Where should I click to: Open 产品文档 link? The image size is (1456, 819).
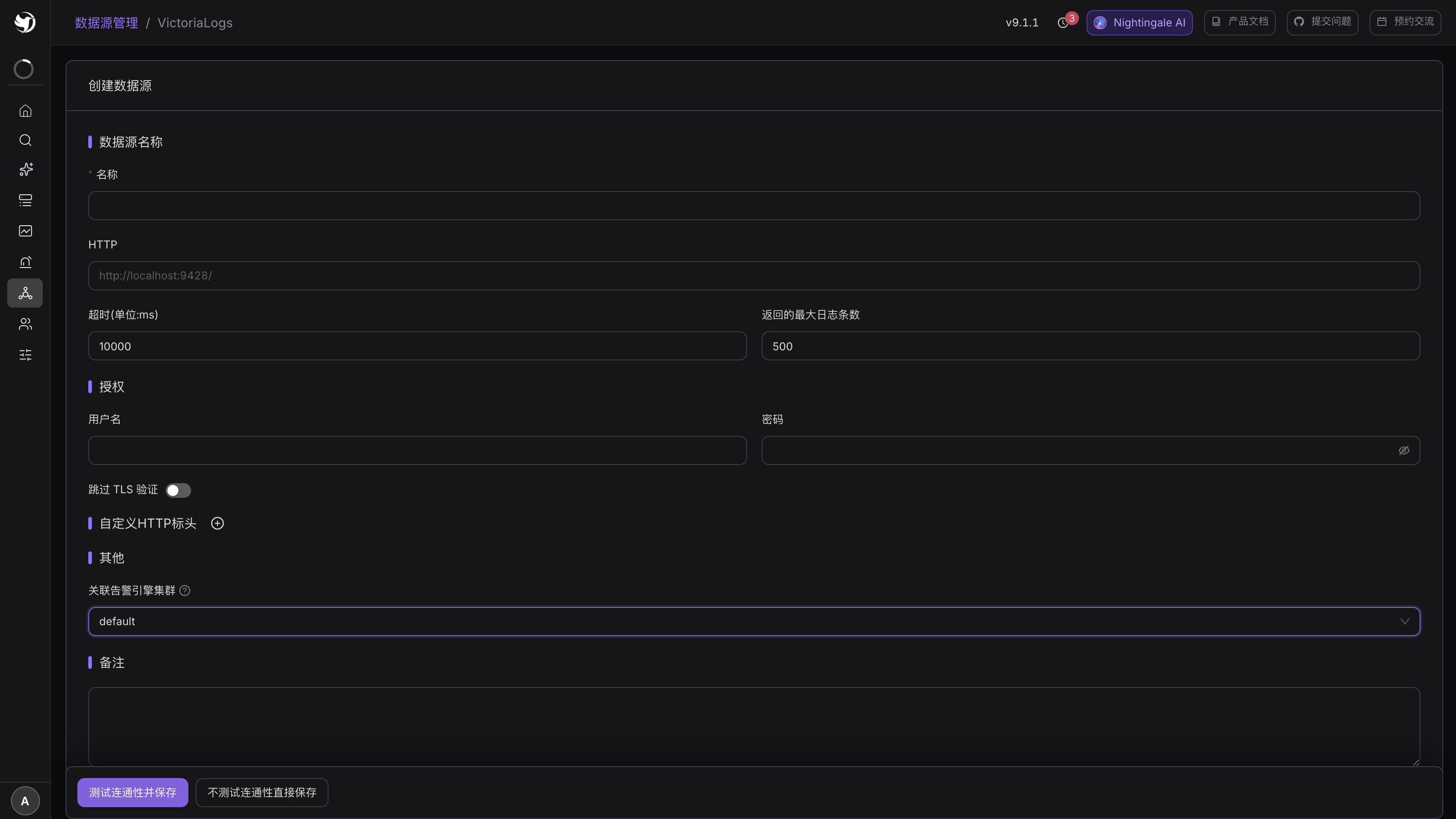(1239, 23)
